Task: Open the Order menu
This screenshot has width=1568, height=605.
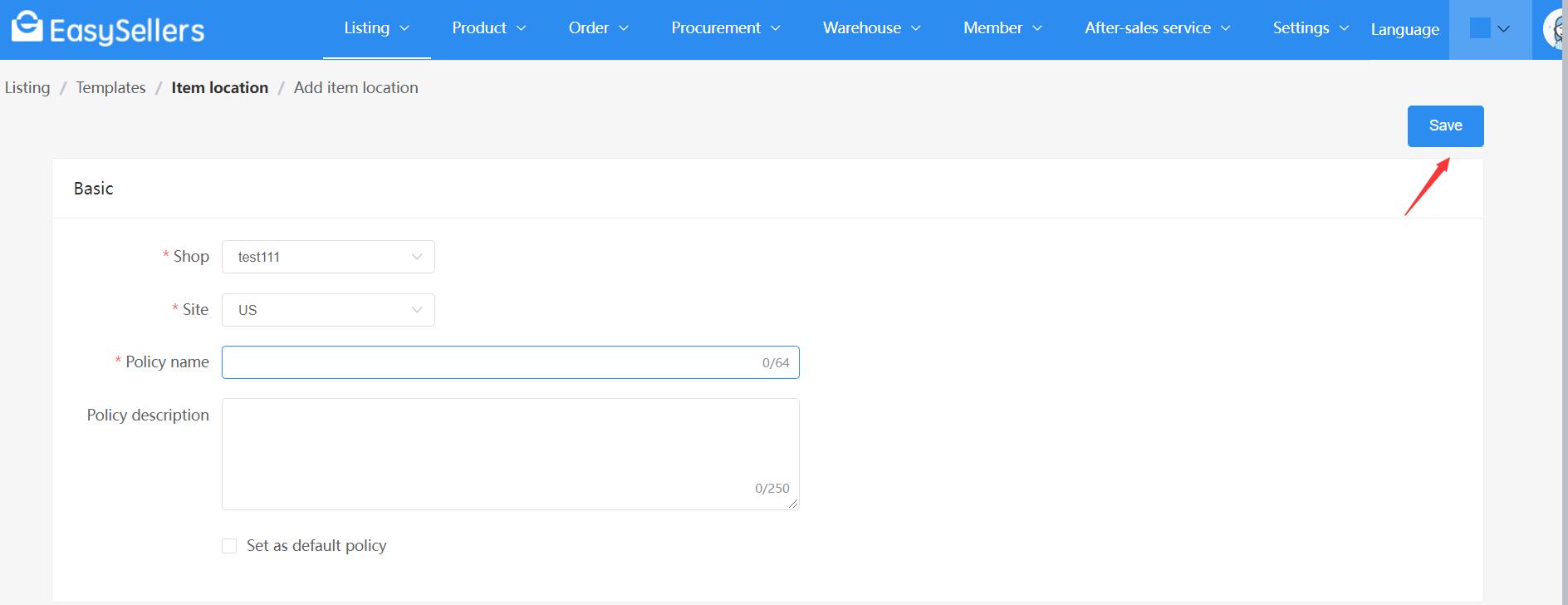Action: point(599,28)
